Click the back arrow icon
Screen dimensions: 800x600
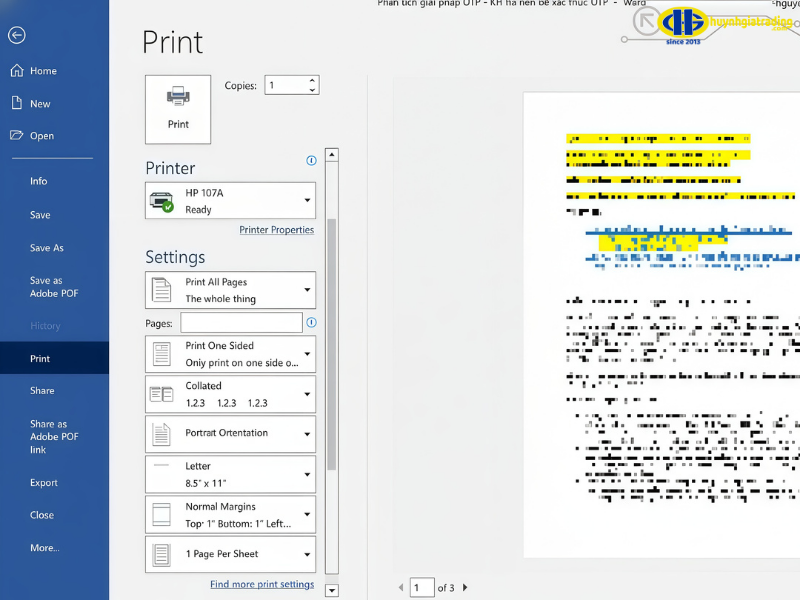tap(16, 35)
